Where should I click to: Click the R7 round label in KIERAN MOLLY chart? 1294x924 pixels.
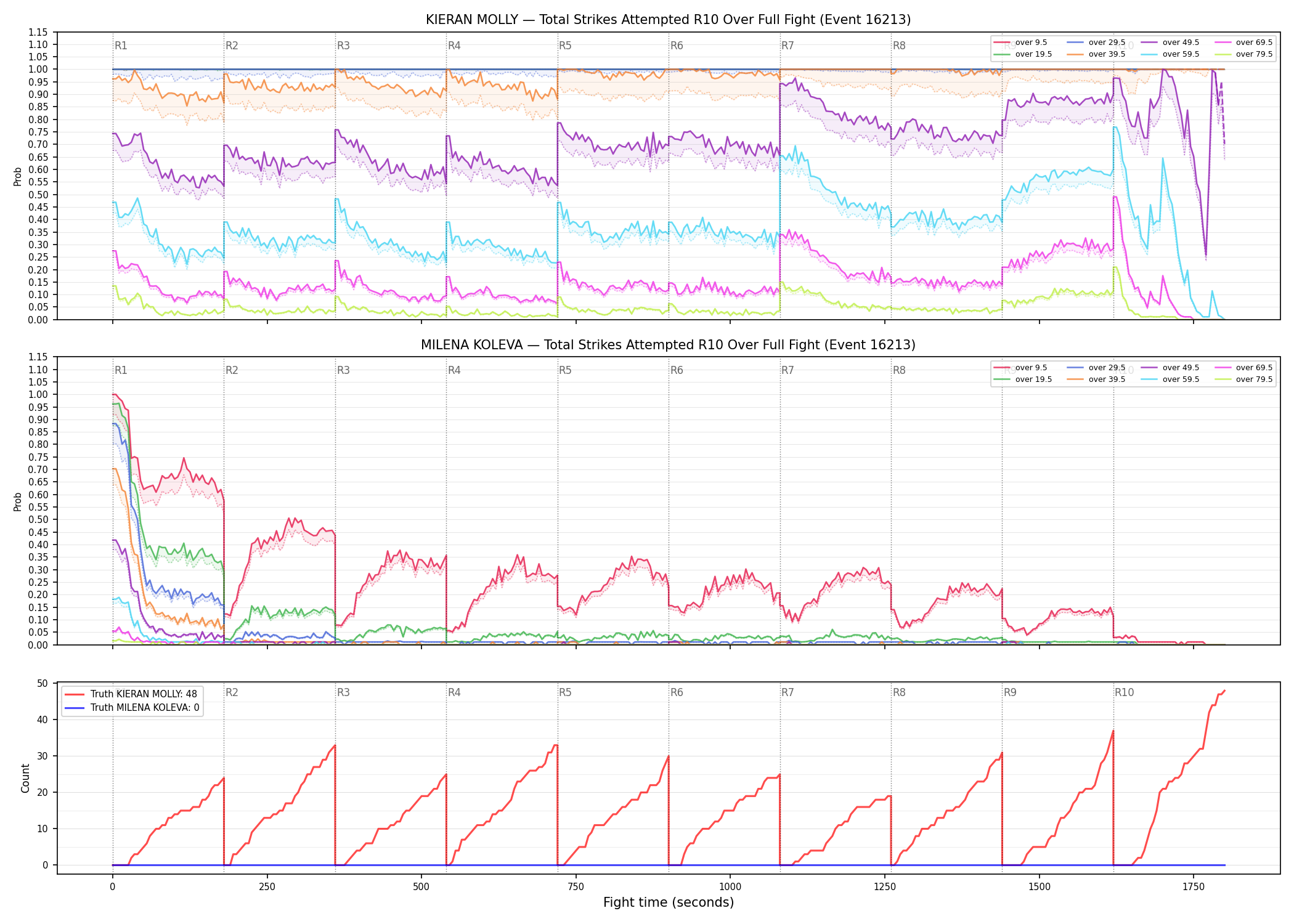pyautogui.click(x=787, y=46)
